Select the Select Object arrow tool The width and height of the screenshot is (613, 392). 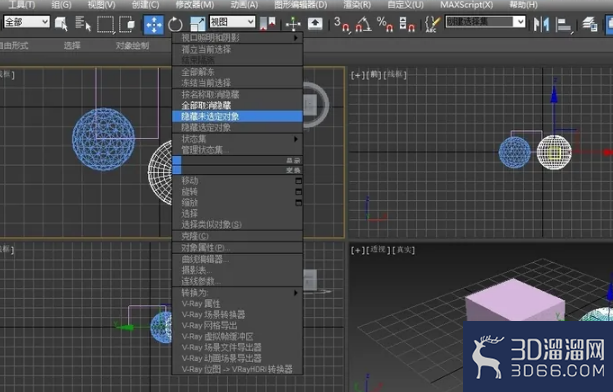click(61, 24)
